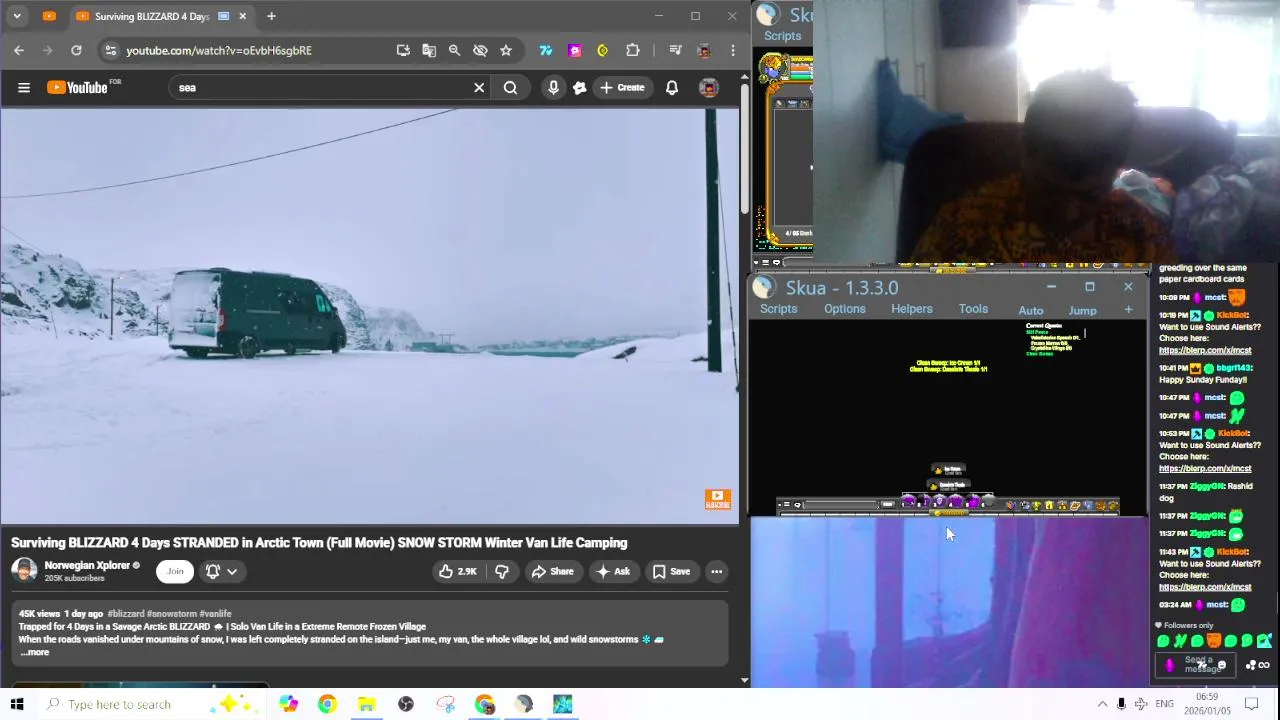Clear the YouTube search box text

(479, 88)
